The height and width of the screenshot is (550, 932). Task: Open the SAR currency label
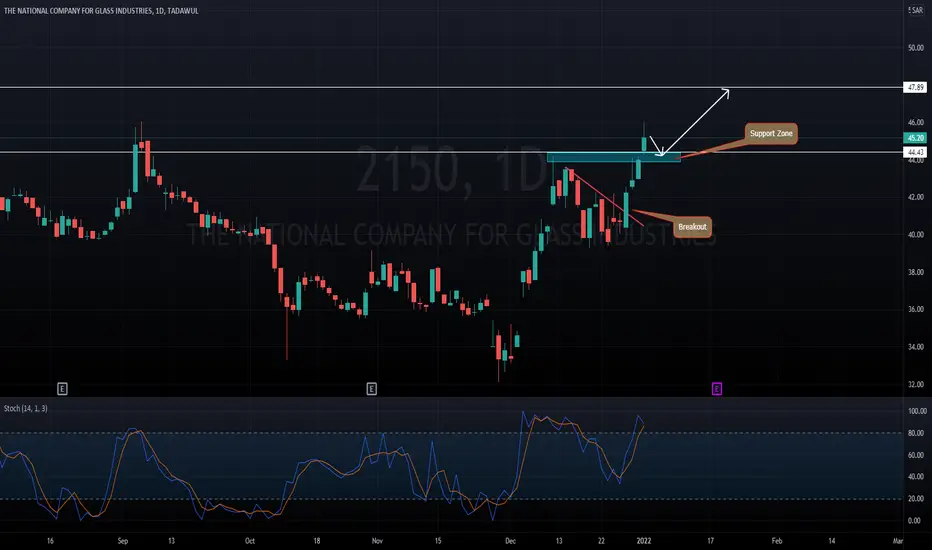(x=916, y=10)
